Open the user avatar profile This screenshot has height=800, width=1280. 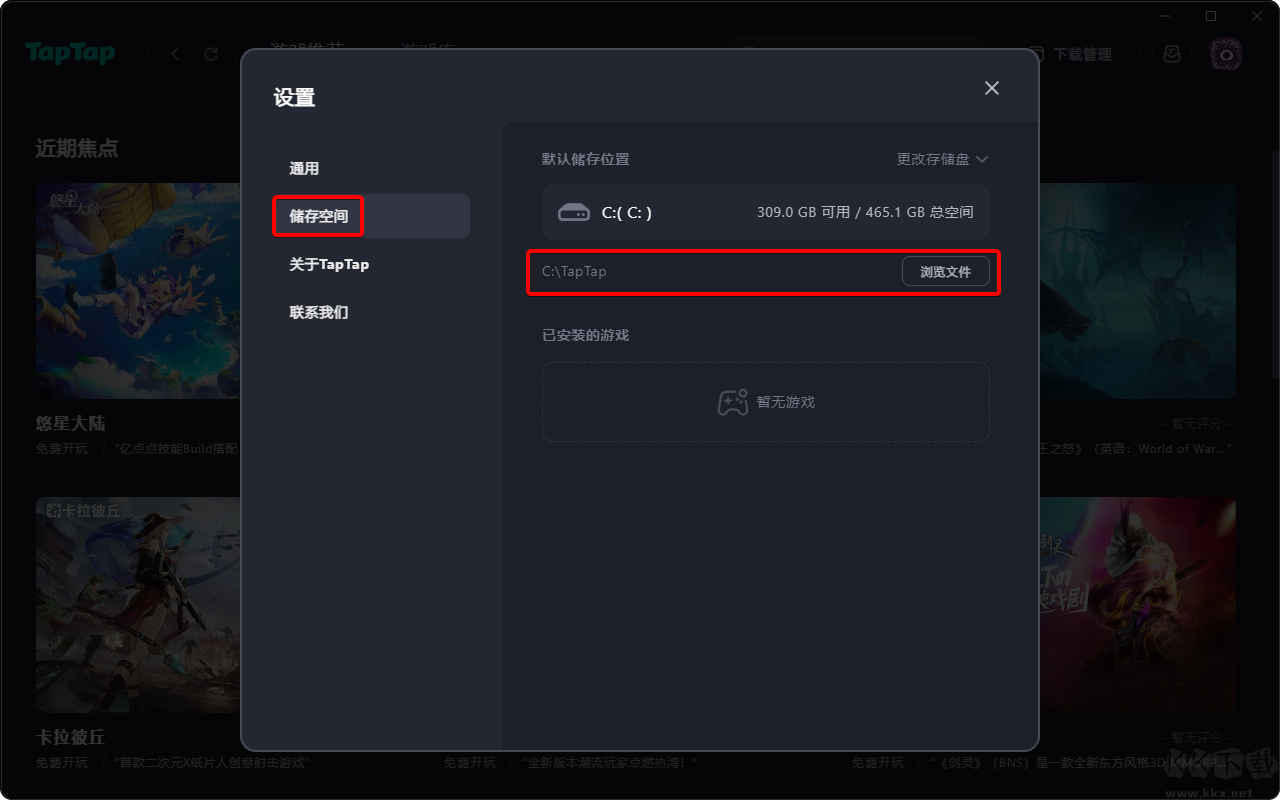click(1226, 54)
